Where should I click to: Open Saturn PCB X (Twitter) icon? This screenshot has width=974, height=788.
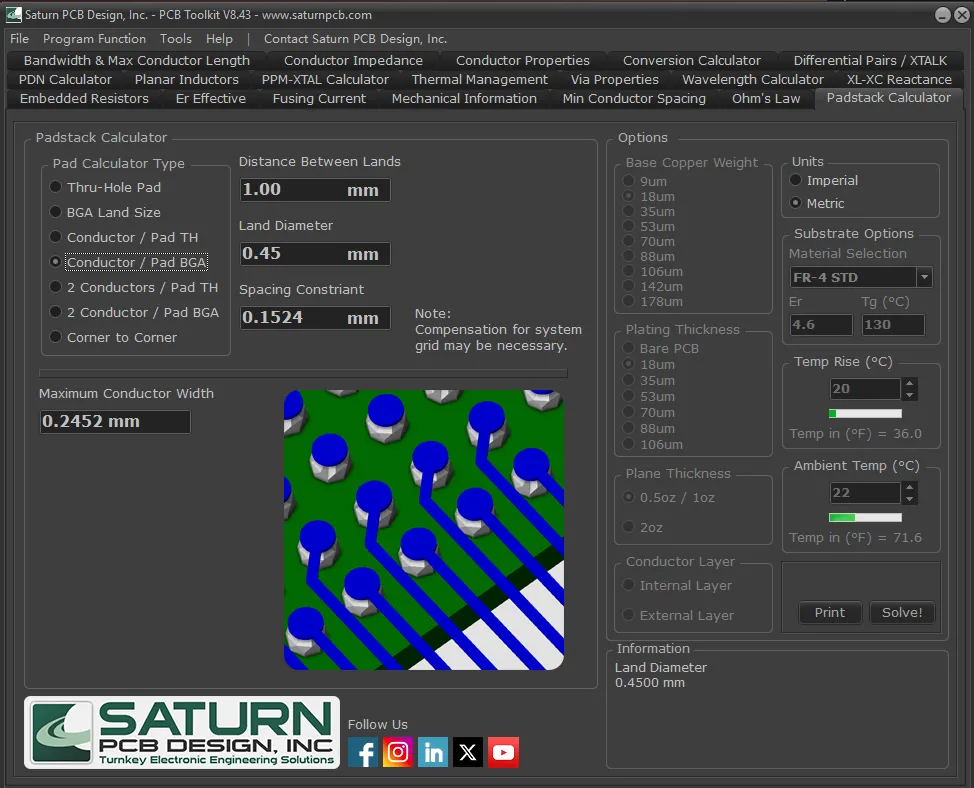pos(468,753)
